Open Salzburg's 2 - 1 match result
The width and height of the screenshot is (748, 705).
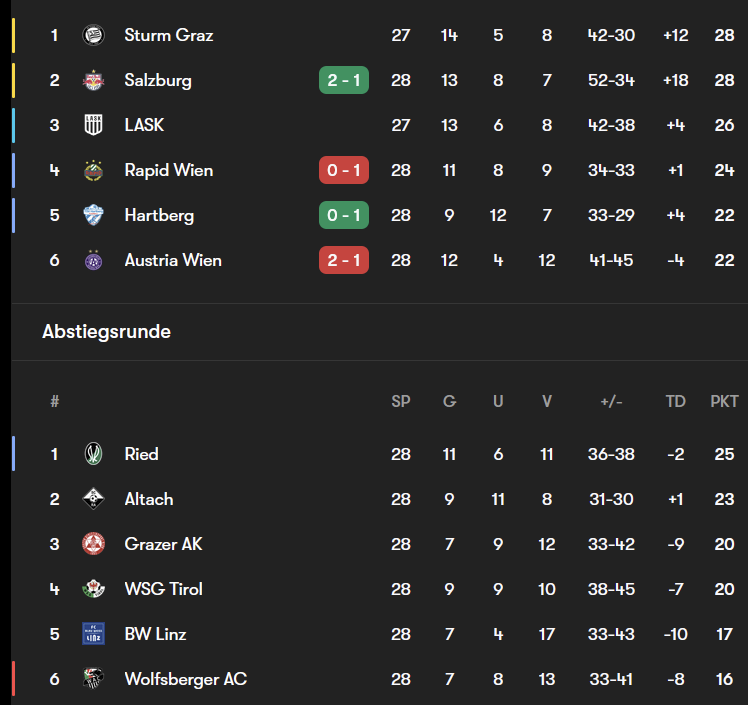point(344,80)
